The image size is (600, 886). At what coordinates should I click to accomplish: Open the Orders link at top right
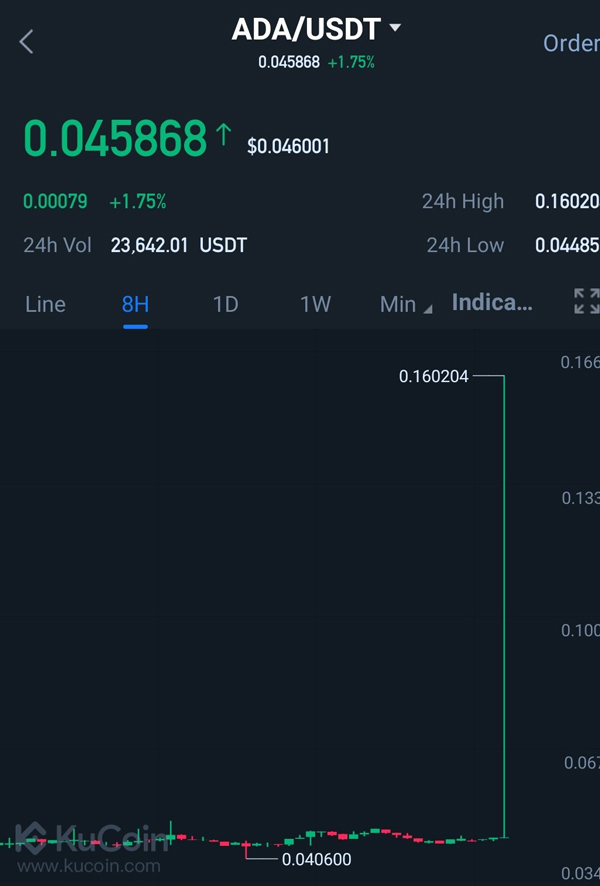pos(570,43)
